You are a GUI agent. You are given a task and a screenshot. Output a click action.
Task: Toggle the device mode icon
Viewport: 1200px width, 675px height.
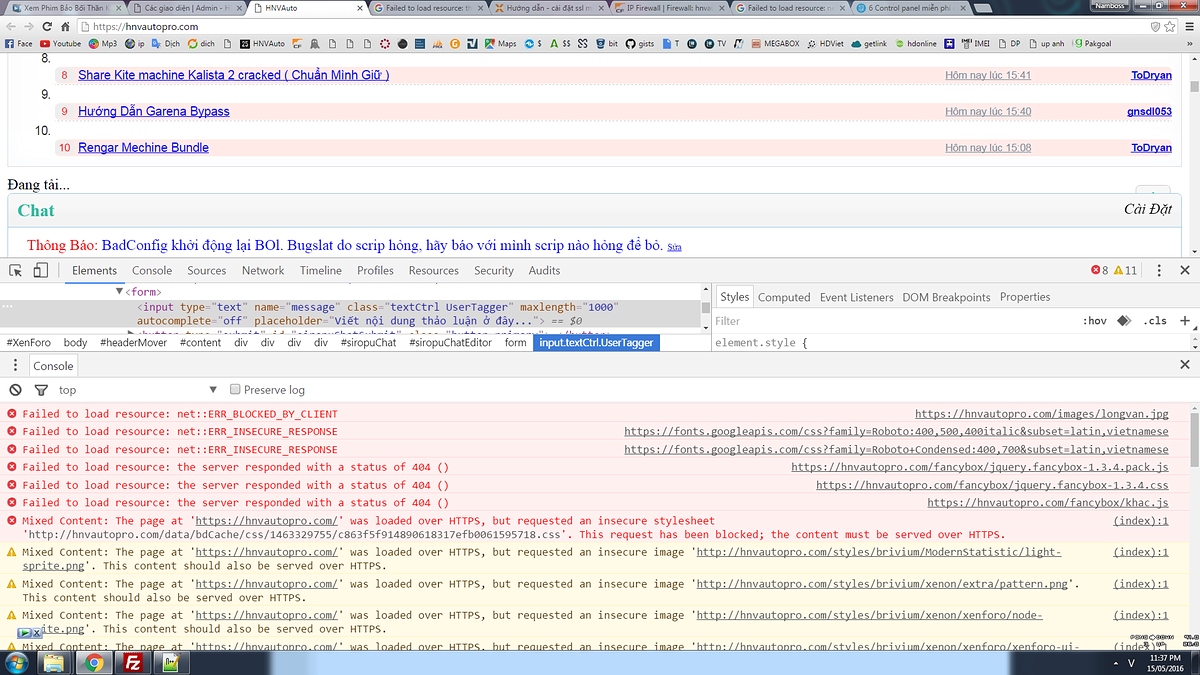click(41, 270)
